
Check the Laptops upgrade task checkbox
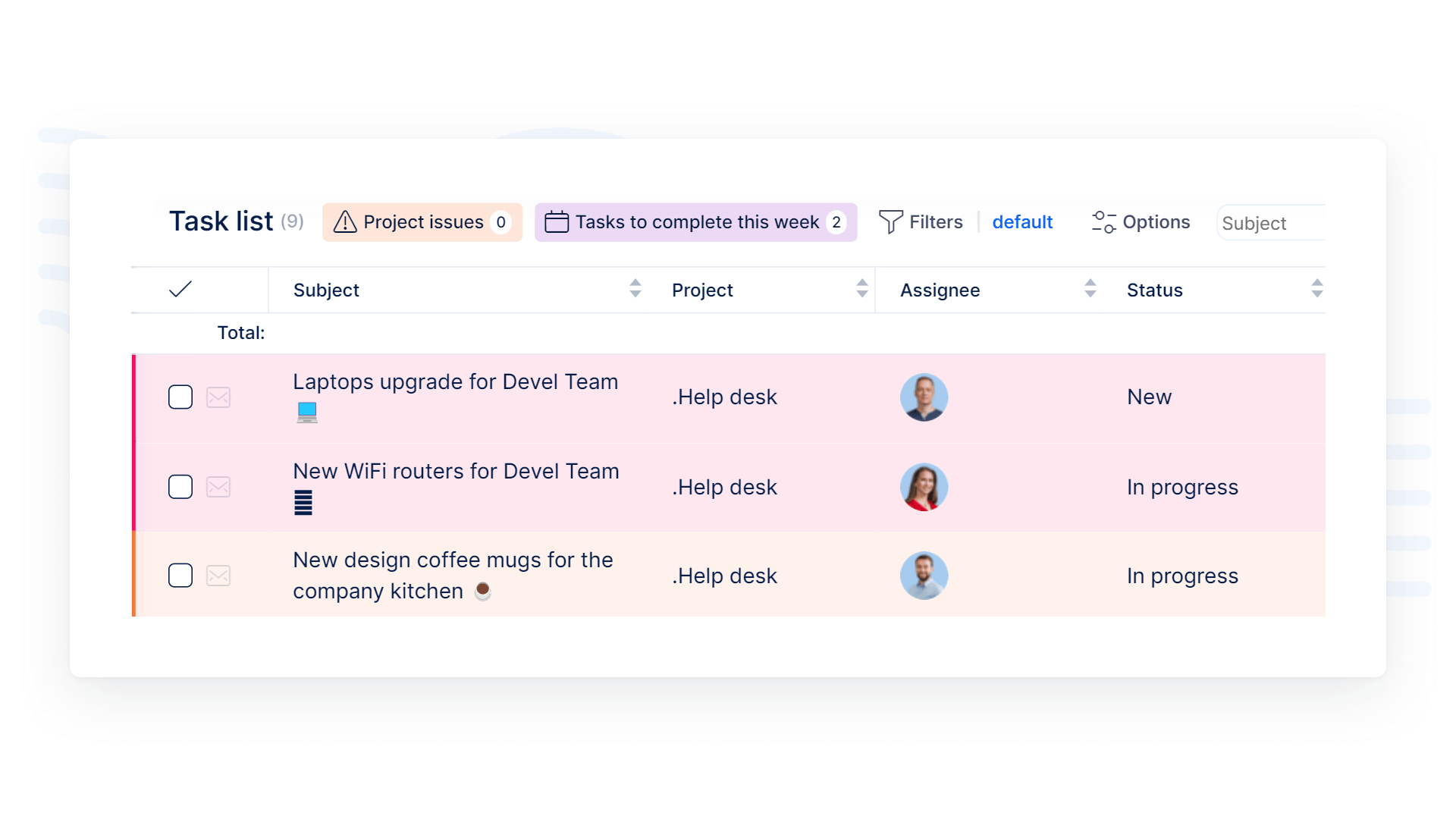click(x=180, y=397)
